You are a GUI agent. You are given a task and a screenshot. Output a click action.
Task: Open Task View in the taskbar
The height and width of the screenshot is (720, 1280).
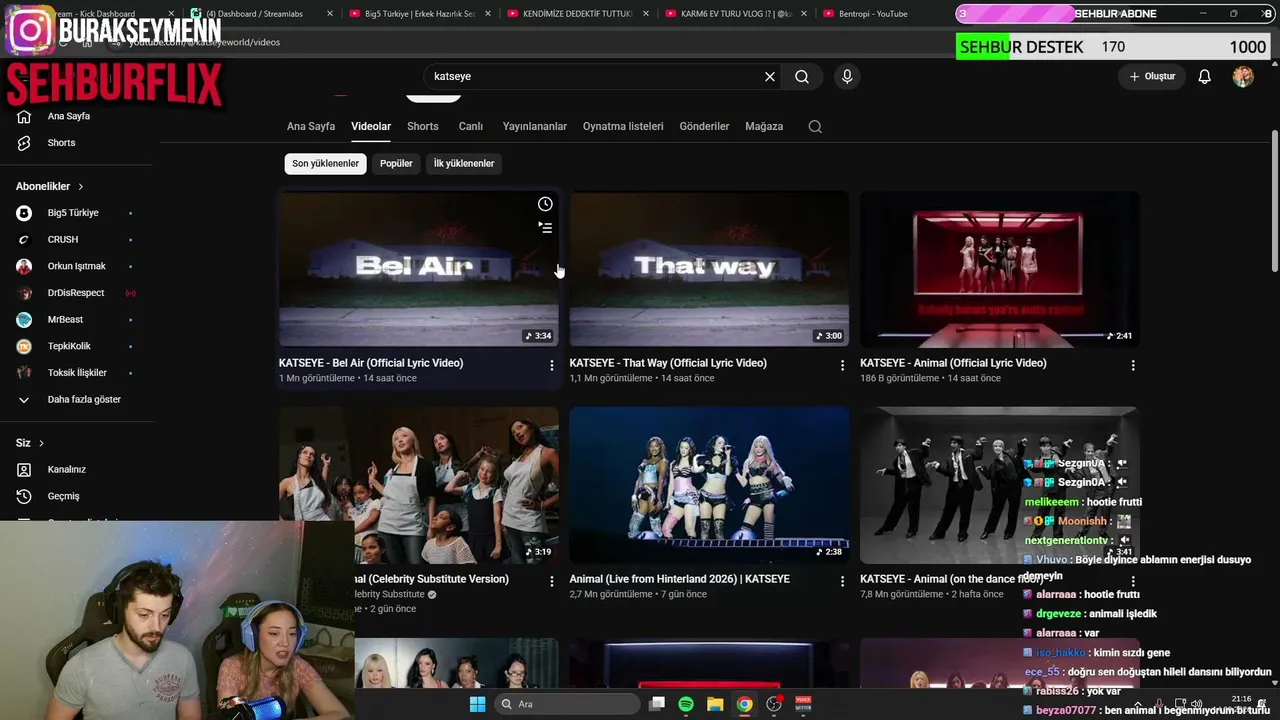tap(657, 704)
